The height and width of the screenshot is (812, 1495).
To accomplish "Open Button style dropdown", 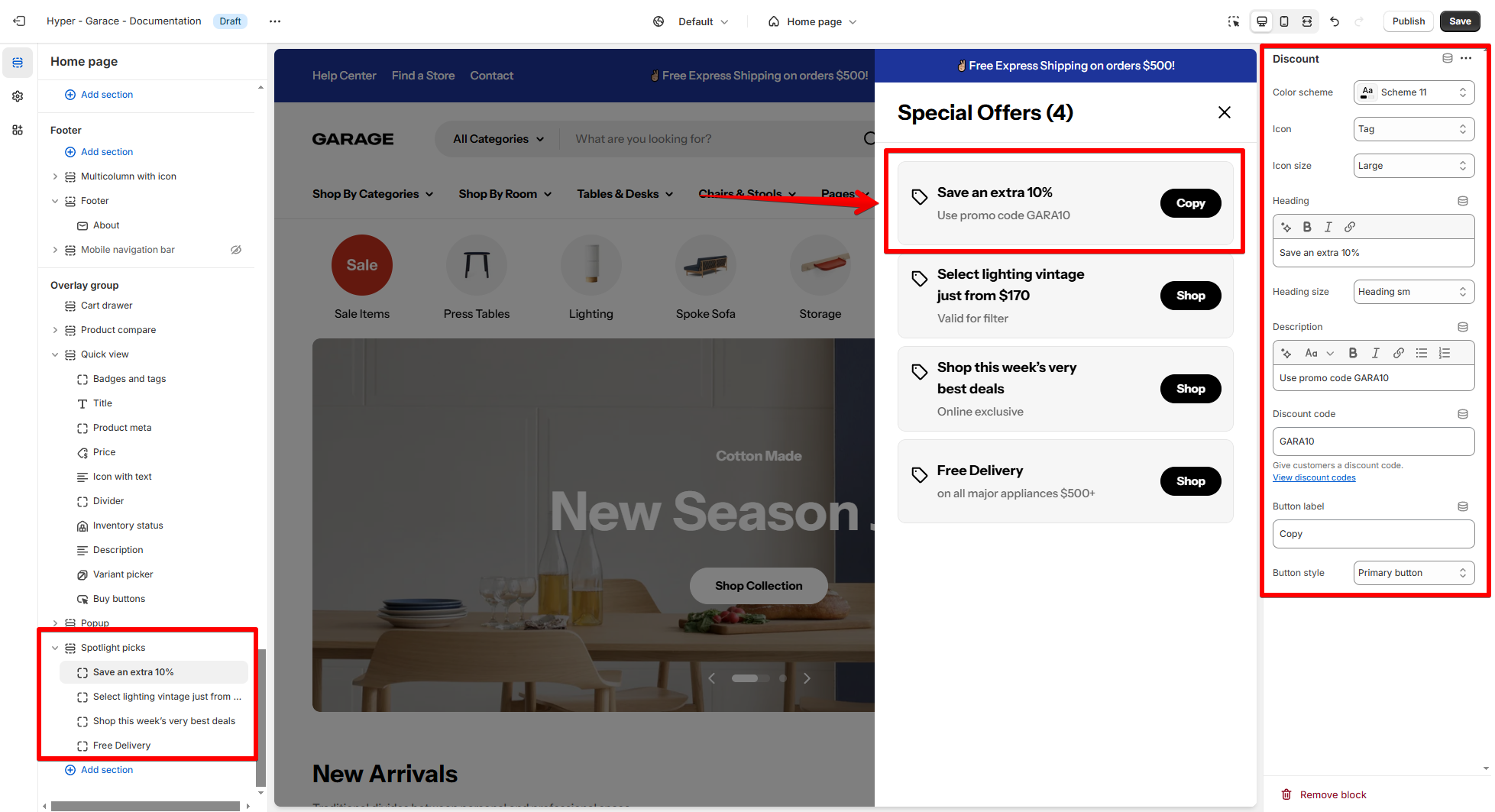I will [x=1414, y=573].
